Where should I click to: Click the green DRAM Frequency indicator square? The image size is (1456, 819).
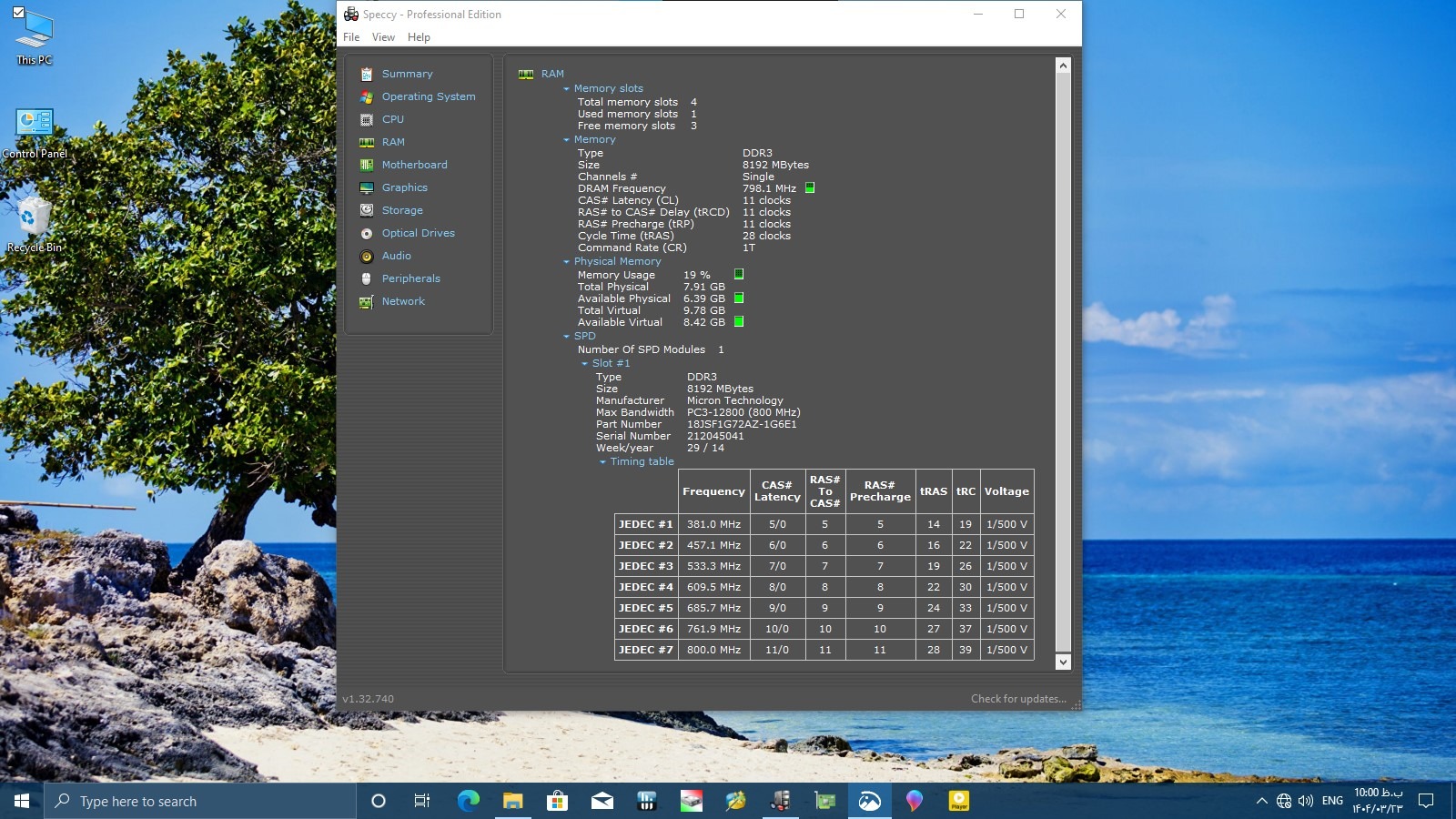click(810, 188)
